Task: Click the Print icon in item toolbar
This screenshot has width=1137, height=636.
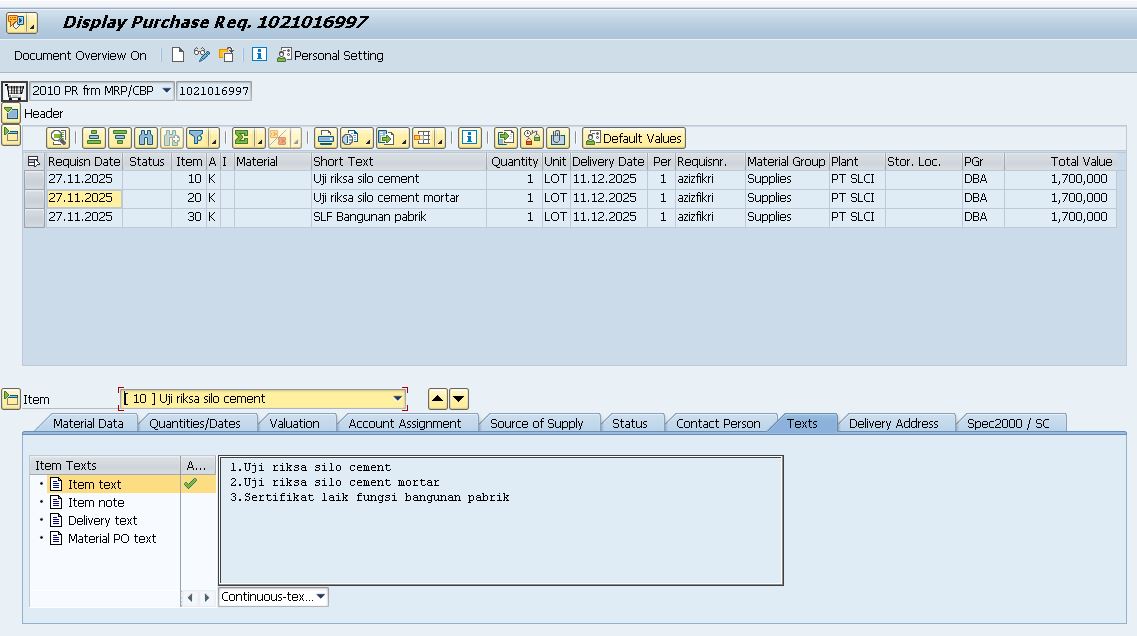Action: (325, 138)
